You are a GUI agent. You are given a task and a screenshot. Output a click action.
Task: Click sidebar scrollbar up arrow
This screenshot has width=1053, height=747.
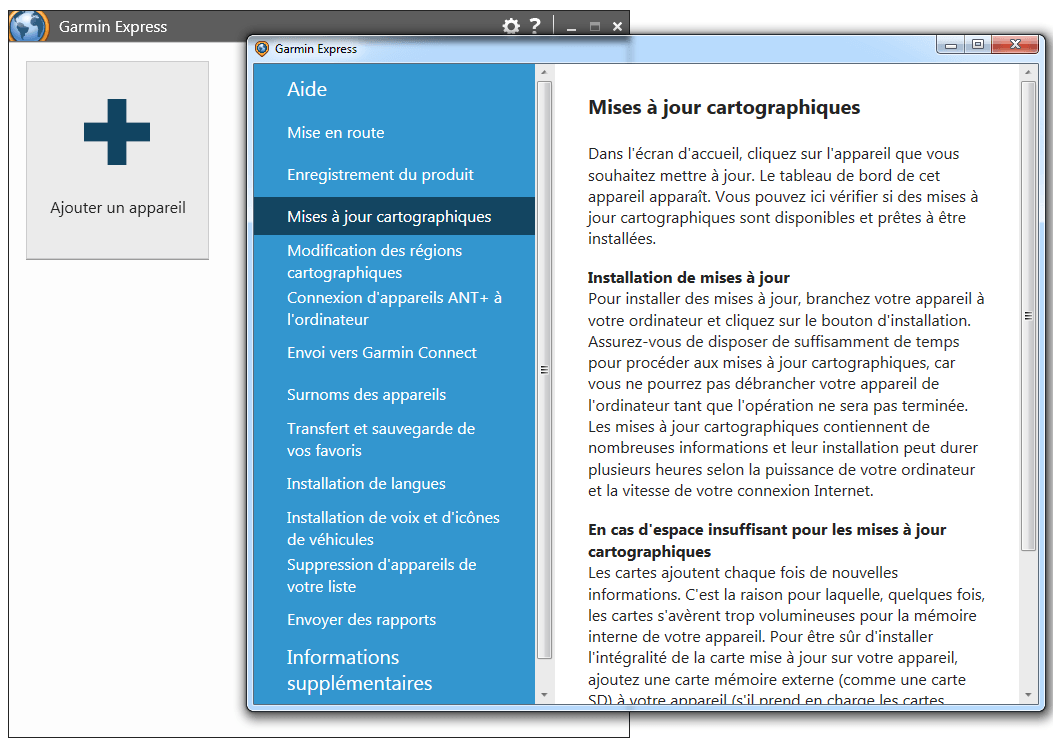click(544, 72)
